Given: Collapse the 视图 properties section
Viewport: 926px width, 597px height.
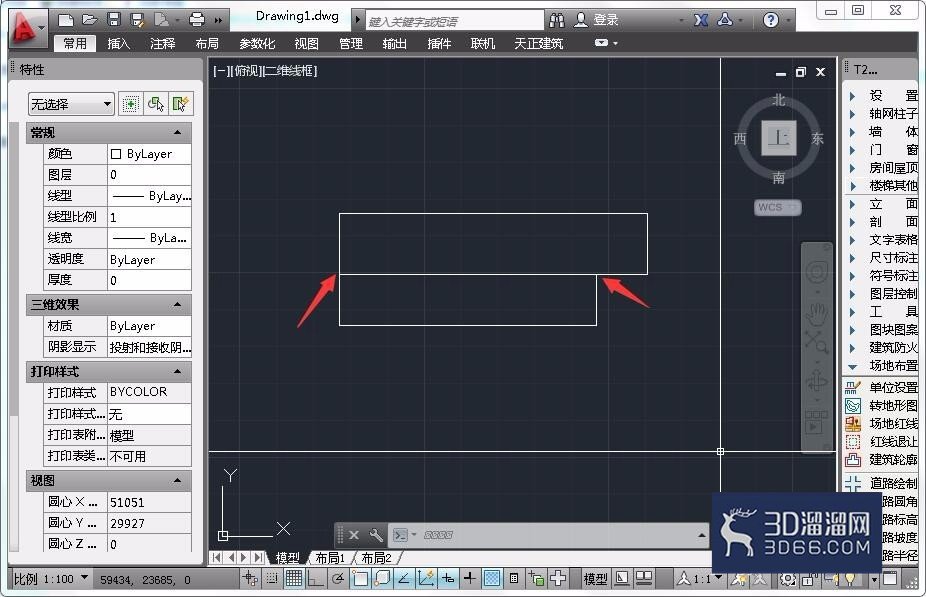Looking at the screenshot, I should click(177, 481).
